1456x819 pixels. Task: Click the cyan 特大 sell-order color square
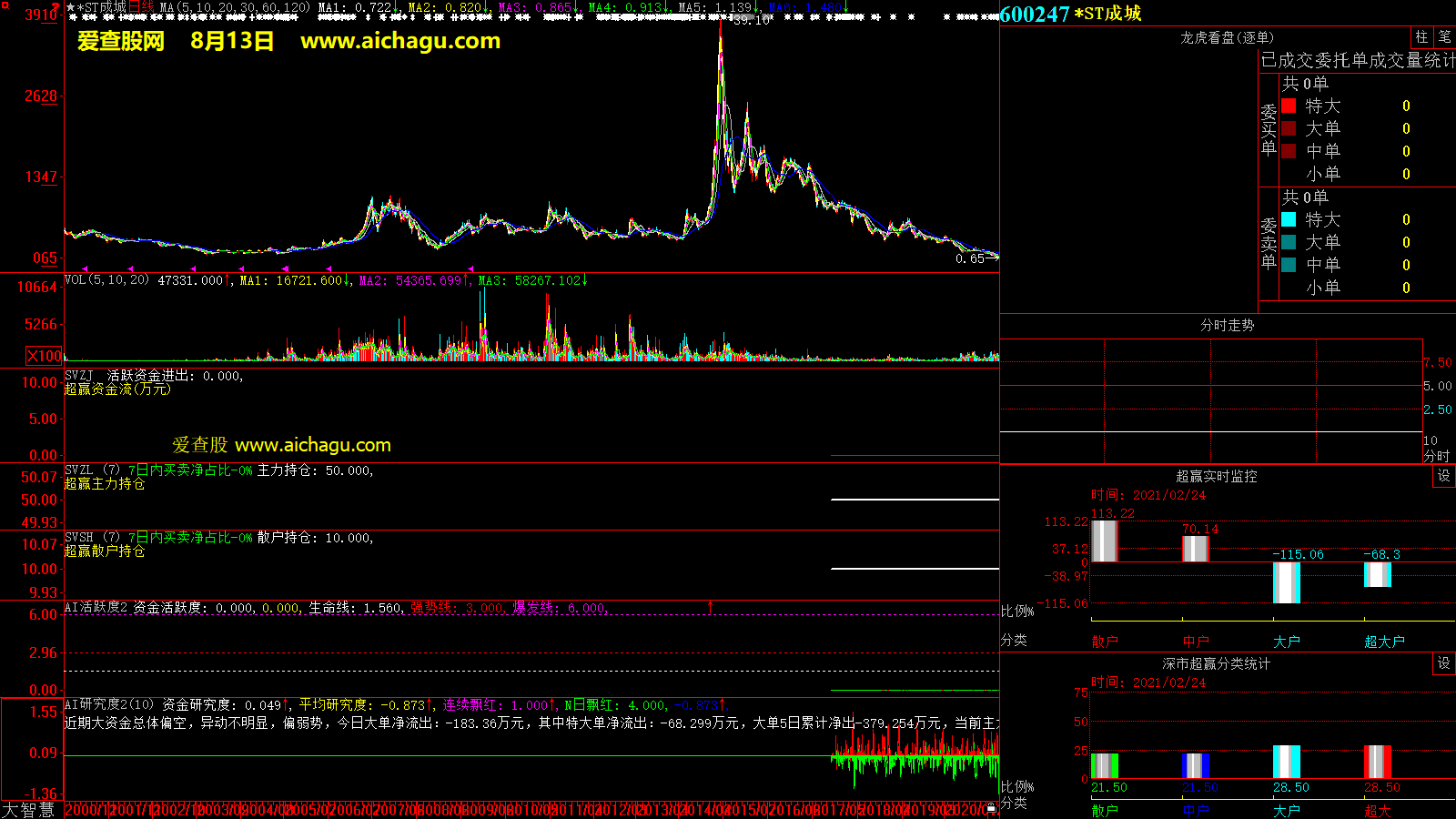pyautogui.click(x=1289, y=219)
